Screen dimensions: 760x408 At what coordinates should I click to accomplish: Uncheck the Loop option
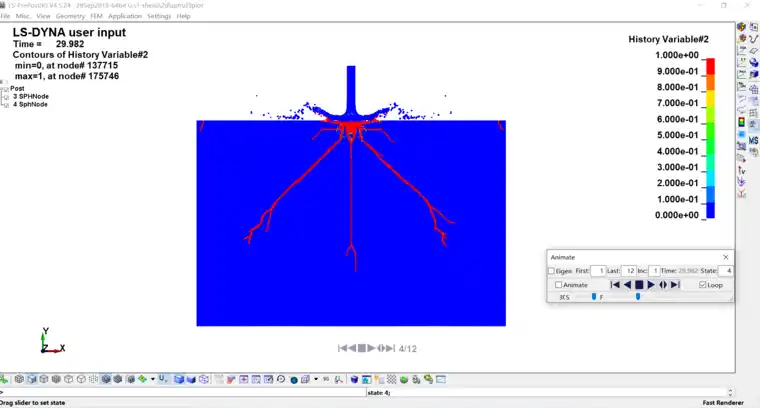pos(702,285)
